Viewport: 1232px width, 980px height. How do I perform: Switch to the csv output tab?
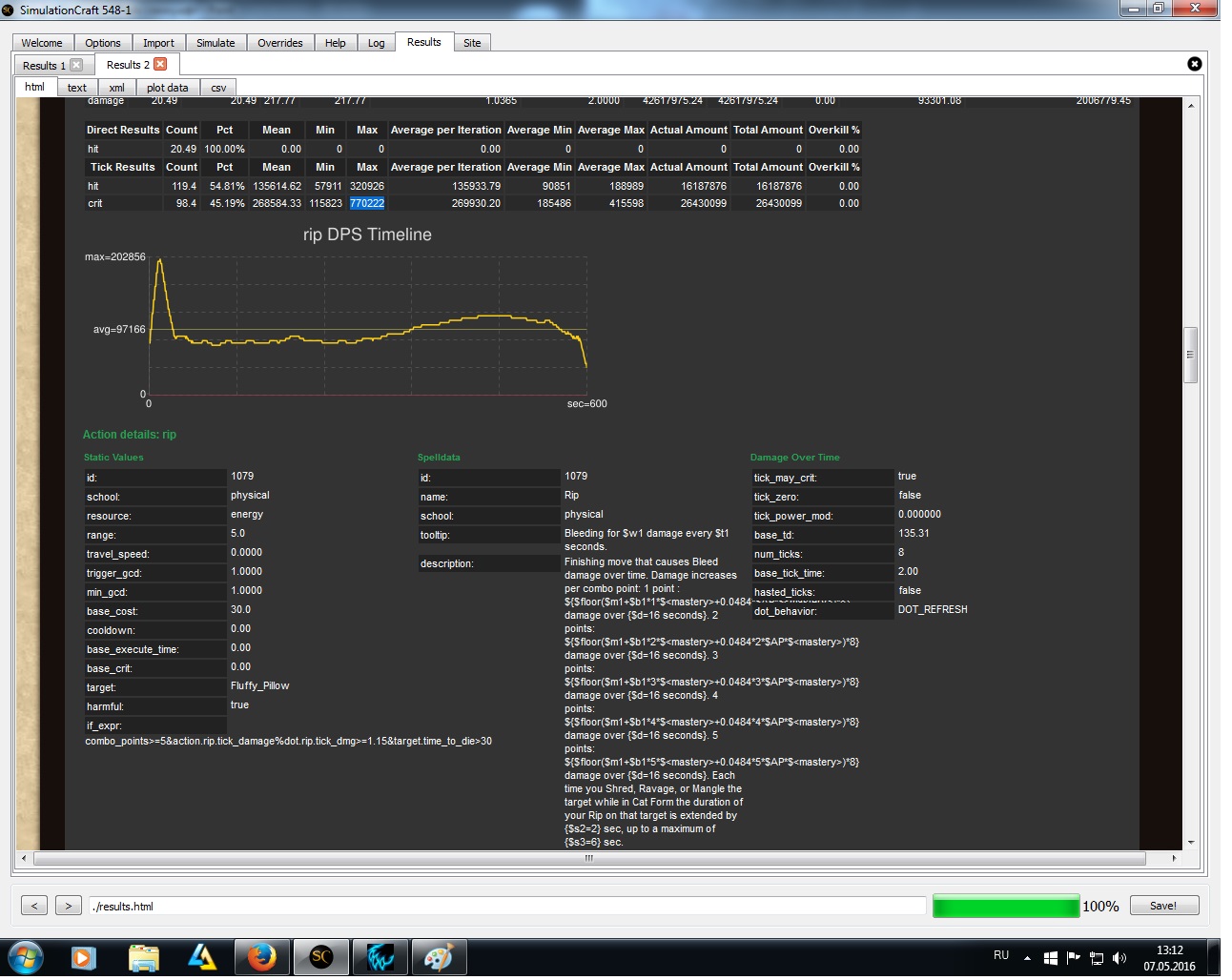tap(218, 88)
